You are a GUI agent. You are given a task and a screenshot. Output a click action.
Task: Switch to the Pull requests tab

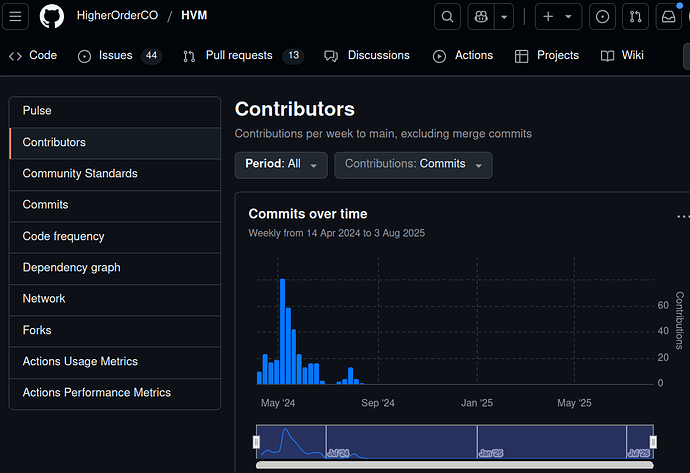243,55
